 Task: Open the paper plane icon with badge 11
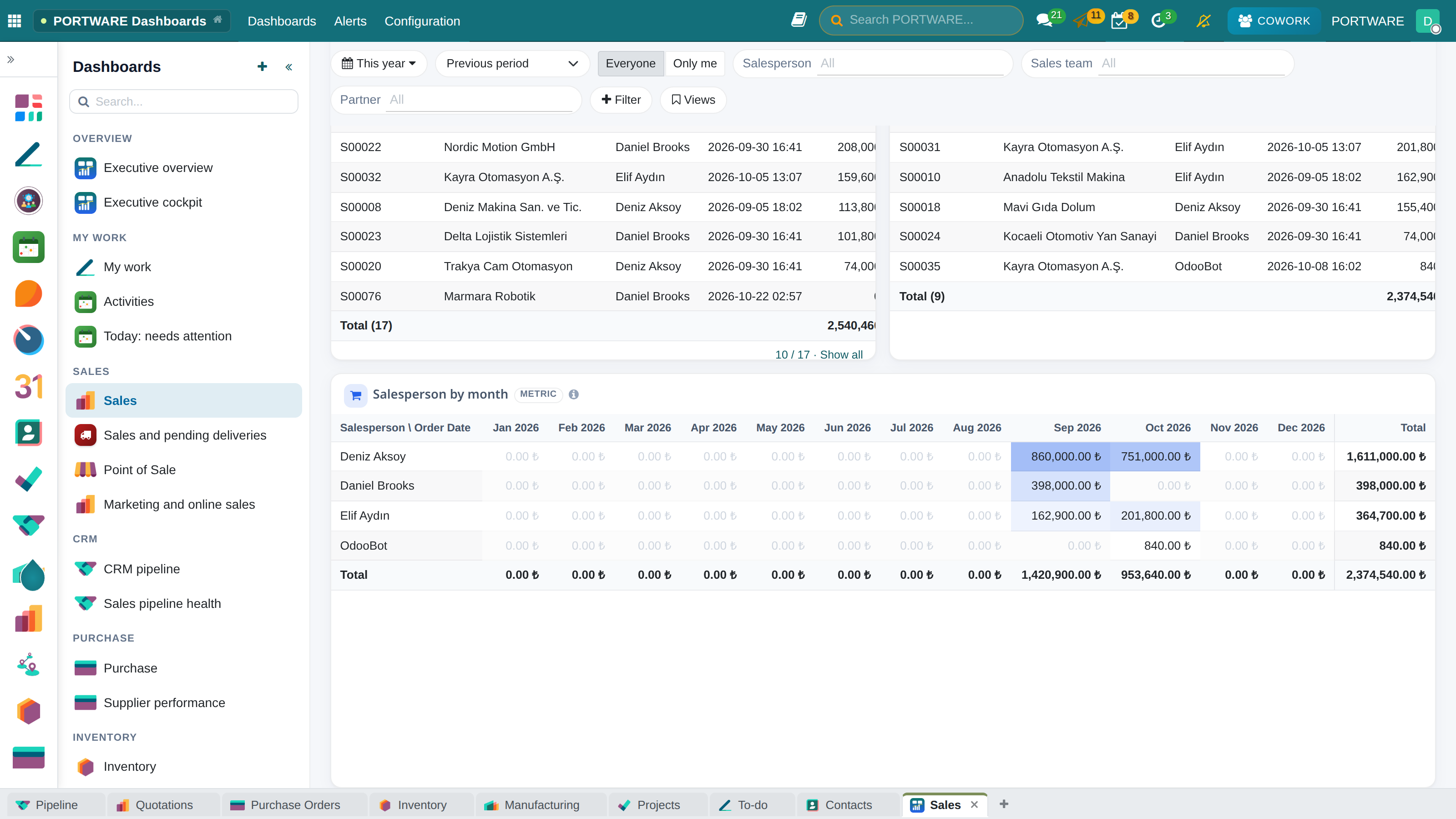pos(1081,21)
